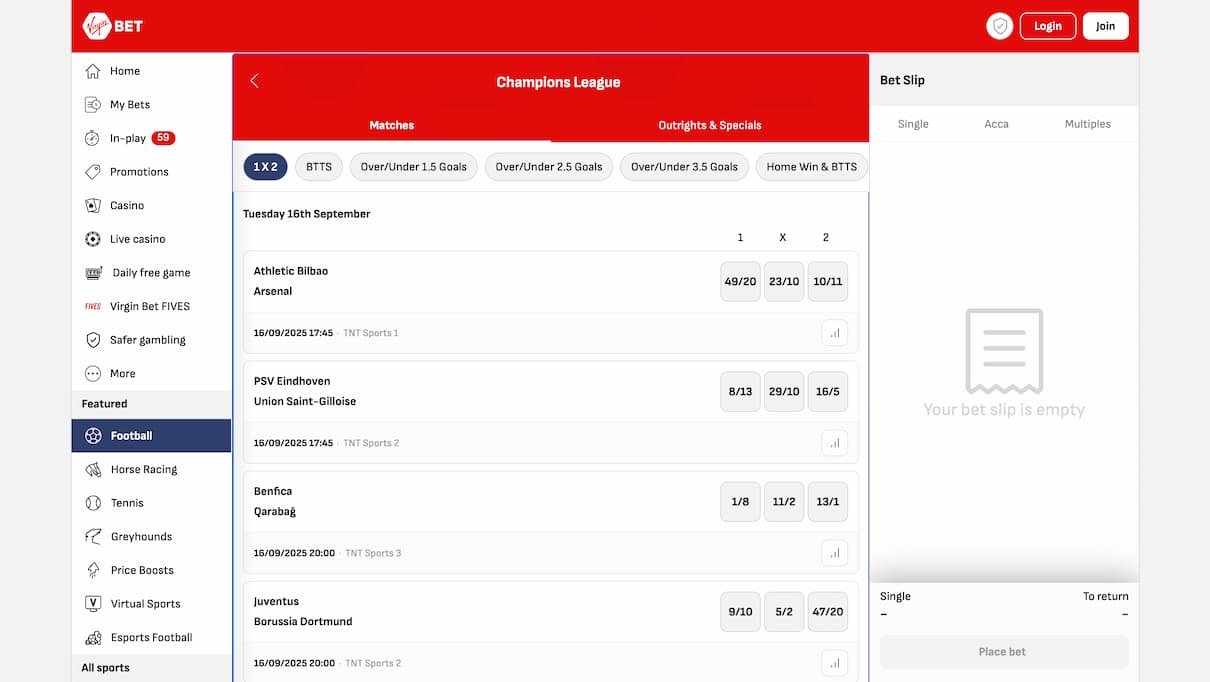Click the Home house icon in sidebar
Viewport: 1210px width, 682px height.
point(93,71)
